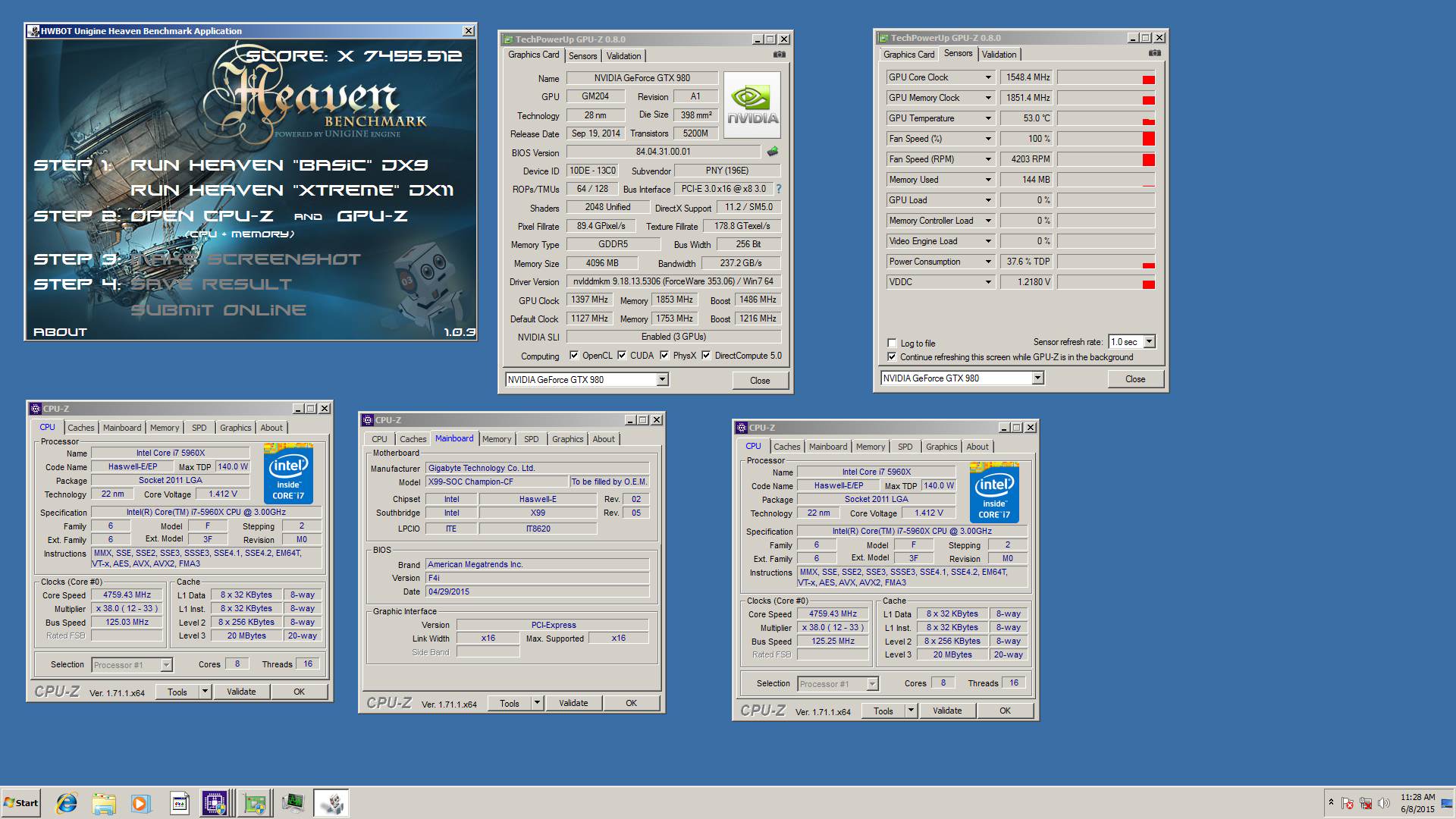Open Graphics tab in left CPU-Z window
This screenshot has width=1456, height=819.
(235, 428)
